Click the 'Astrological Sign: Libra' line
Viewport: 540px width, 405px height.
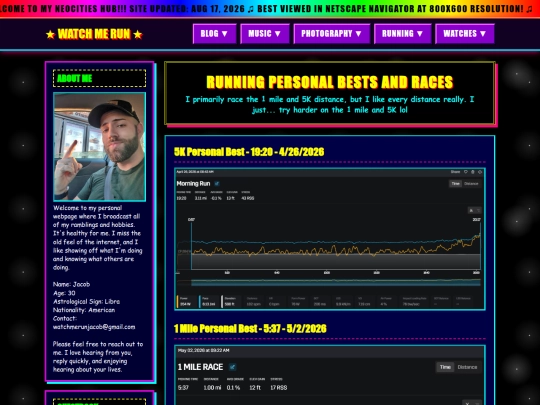click(x=86, y=301)
